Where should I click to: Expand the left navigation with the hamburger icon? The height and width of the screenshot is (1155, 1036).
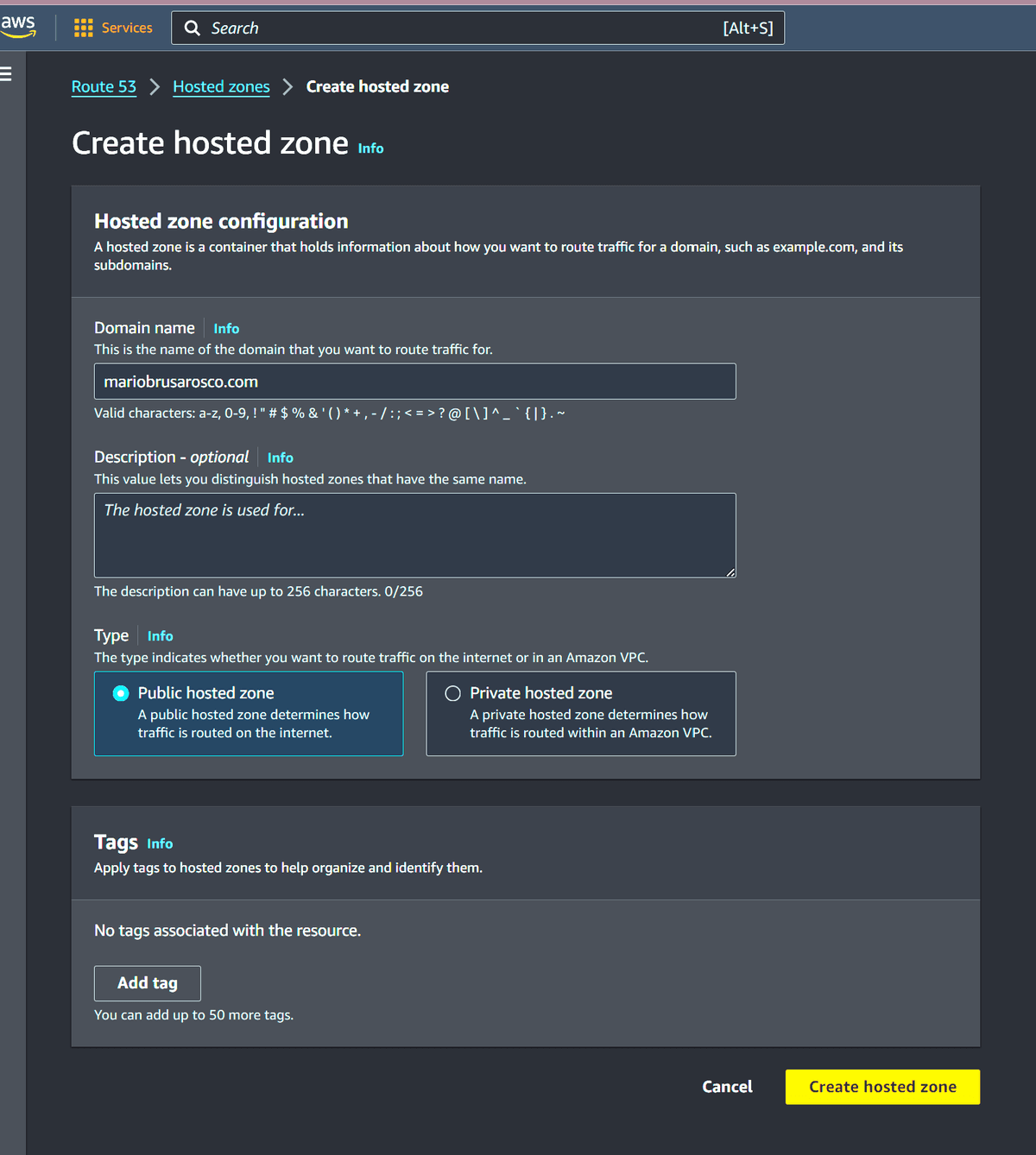pos(6,73)
